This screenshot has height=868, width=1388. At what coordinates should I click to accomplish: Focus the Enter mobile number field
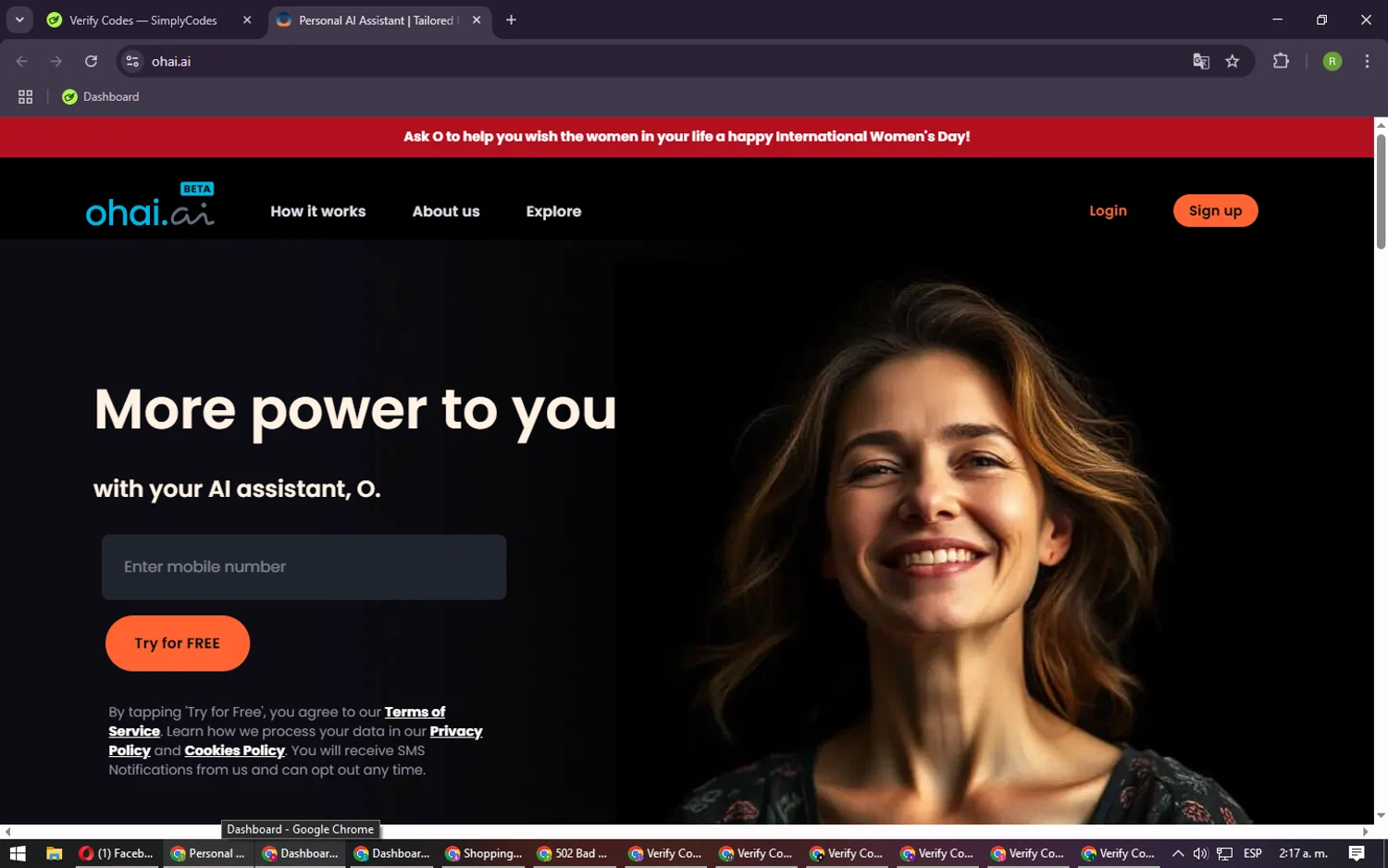(304, 566)
